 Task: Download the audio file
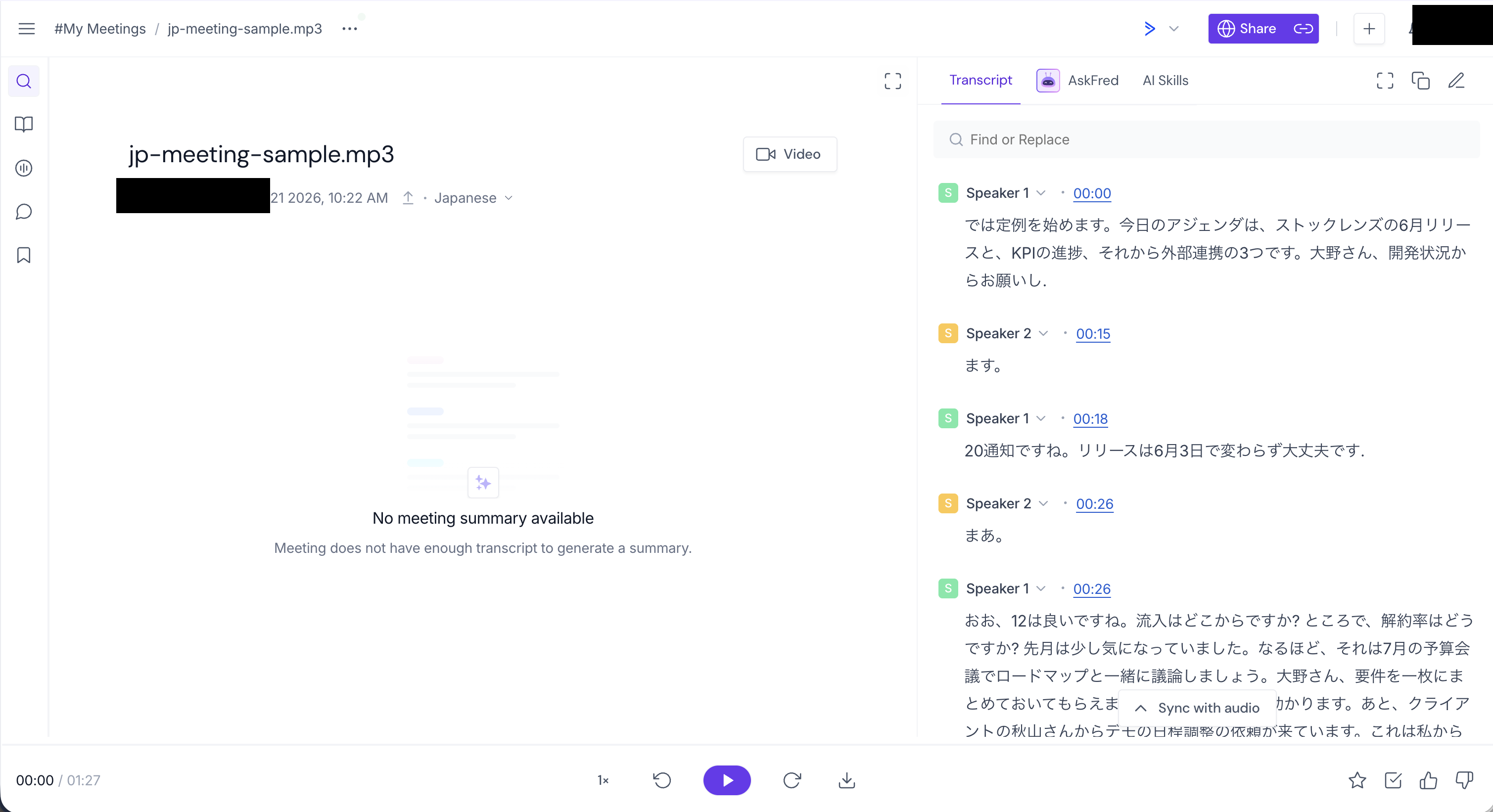pyautogui.click(x=847, y=780)
